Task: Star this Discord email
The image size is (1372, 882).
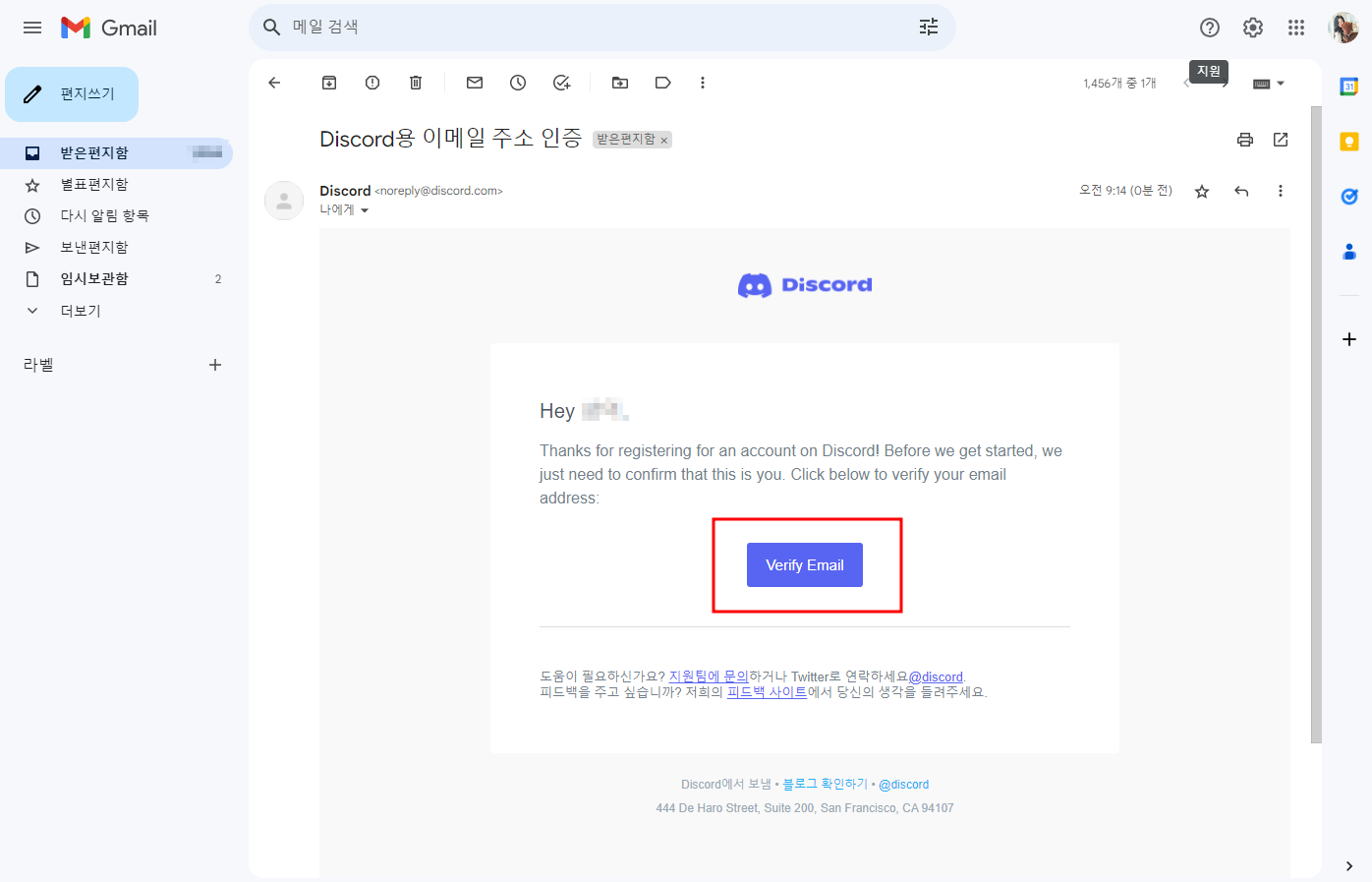Action: coord(1202,191)
